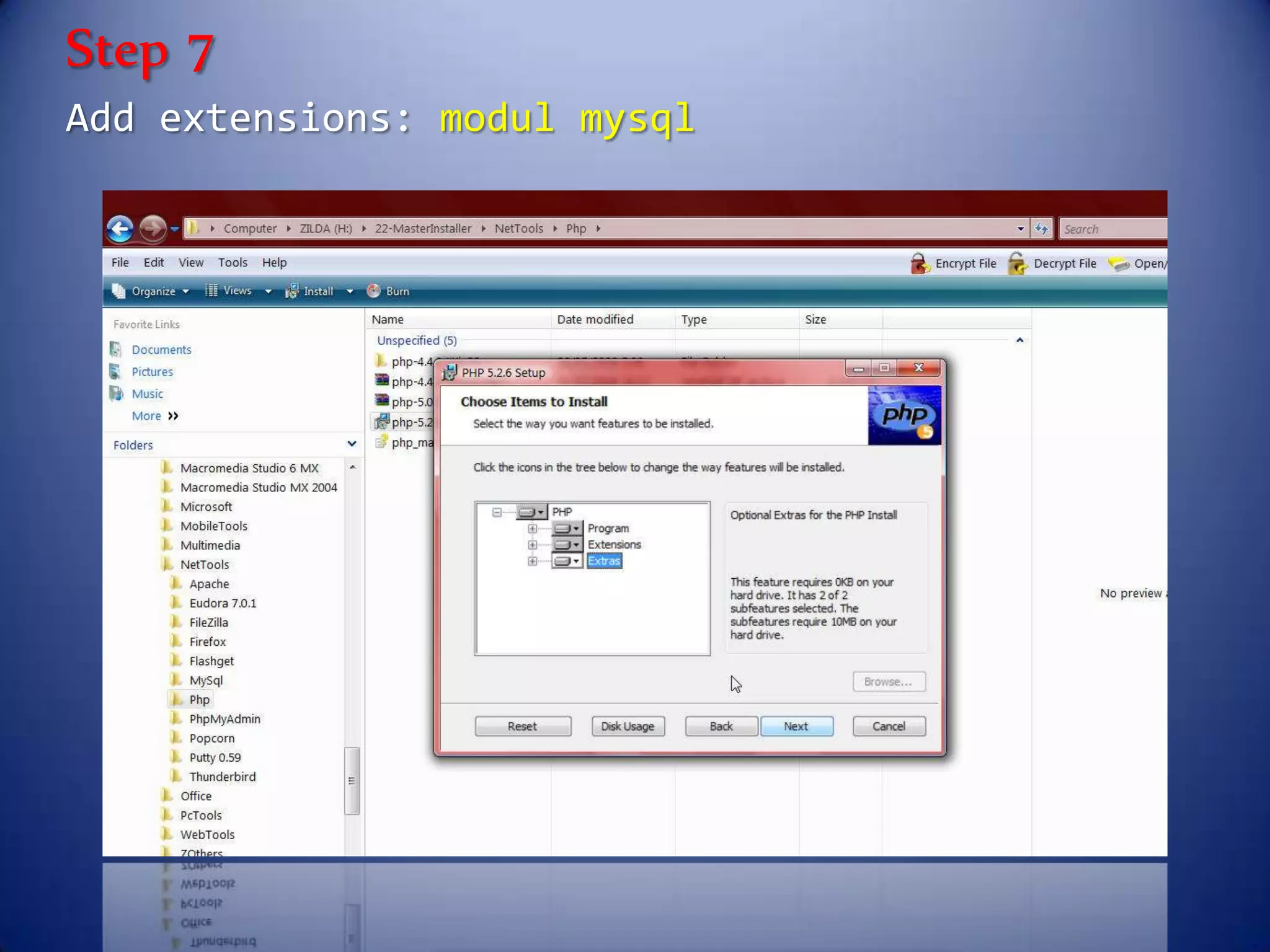Click 22-MasterInstaller in the address breadcrumb
The height and width of the screenshot is (952, 1270).
(423, 229)
